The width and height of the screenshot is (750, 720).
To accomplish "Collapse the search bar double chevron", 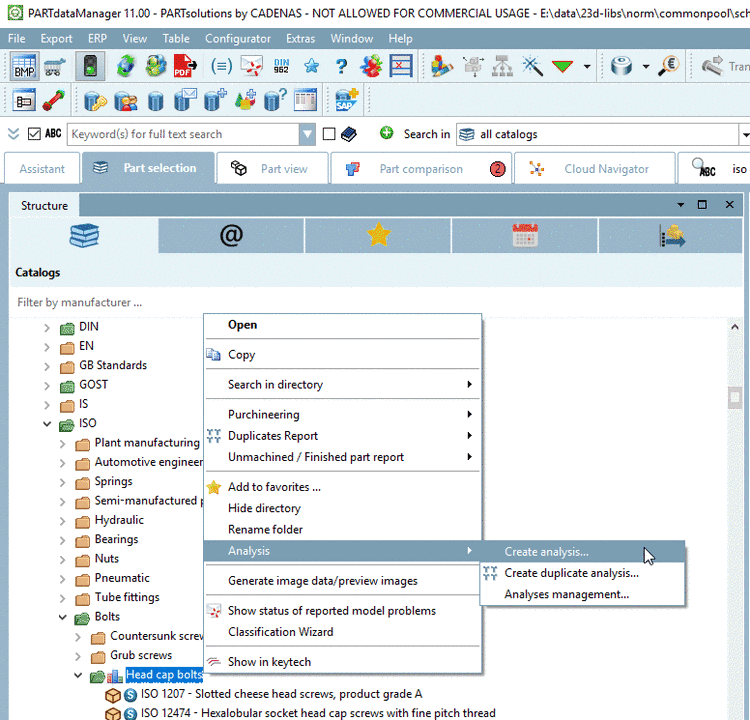I will point(13,133).
